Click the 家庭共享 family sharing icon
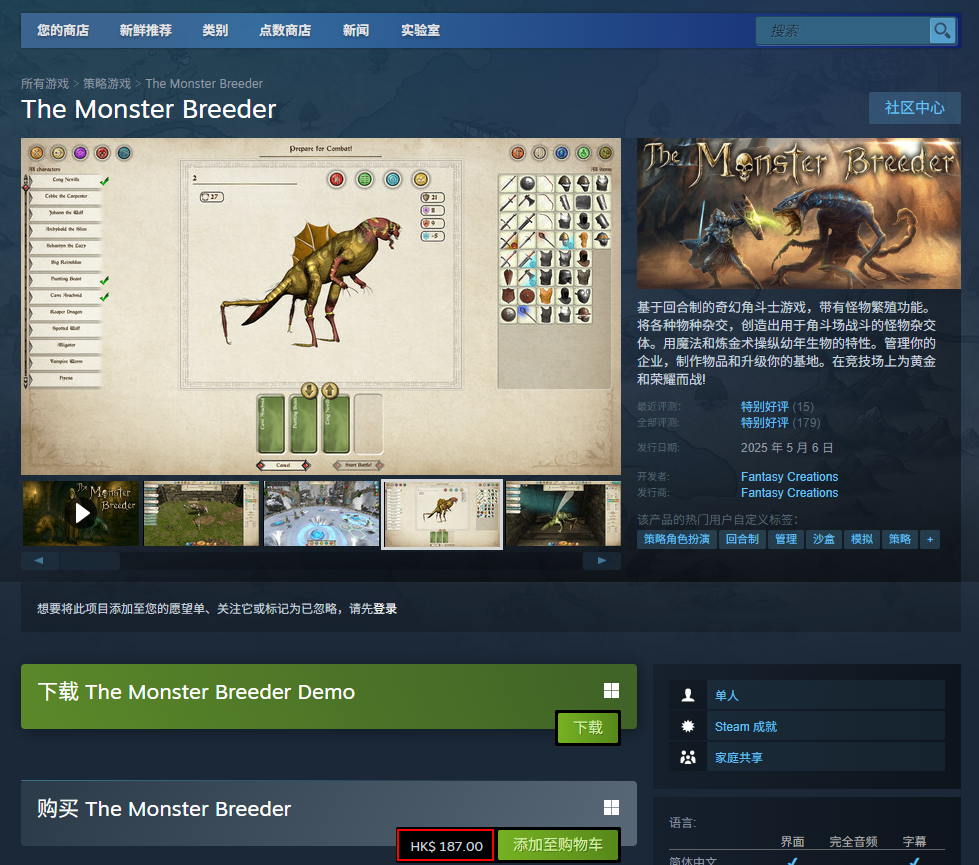The height and width of the screenshot is (865, 979). tap(688, 757)
